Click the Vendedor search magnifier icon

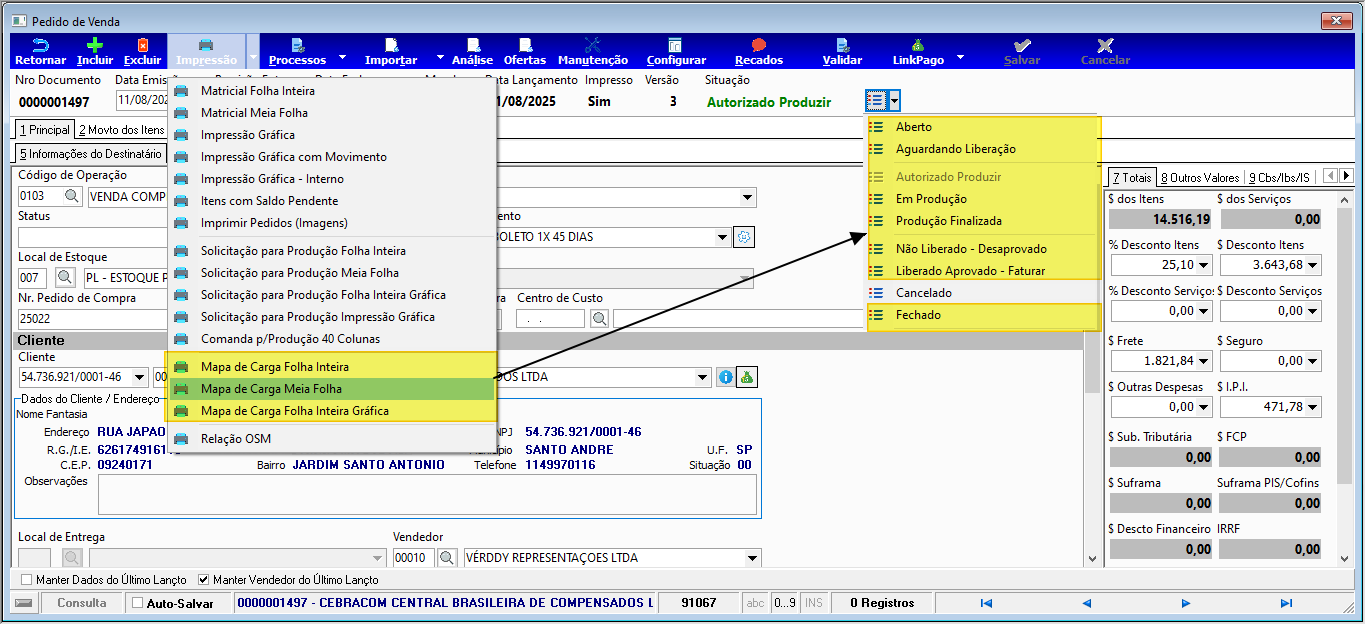pyautogui.click(x=447, y=557)
